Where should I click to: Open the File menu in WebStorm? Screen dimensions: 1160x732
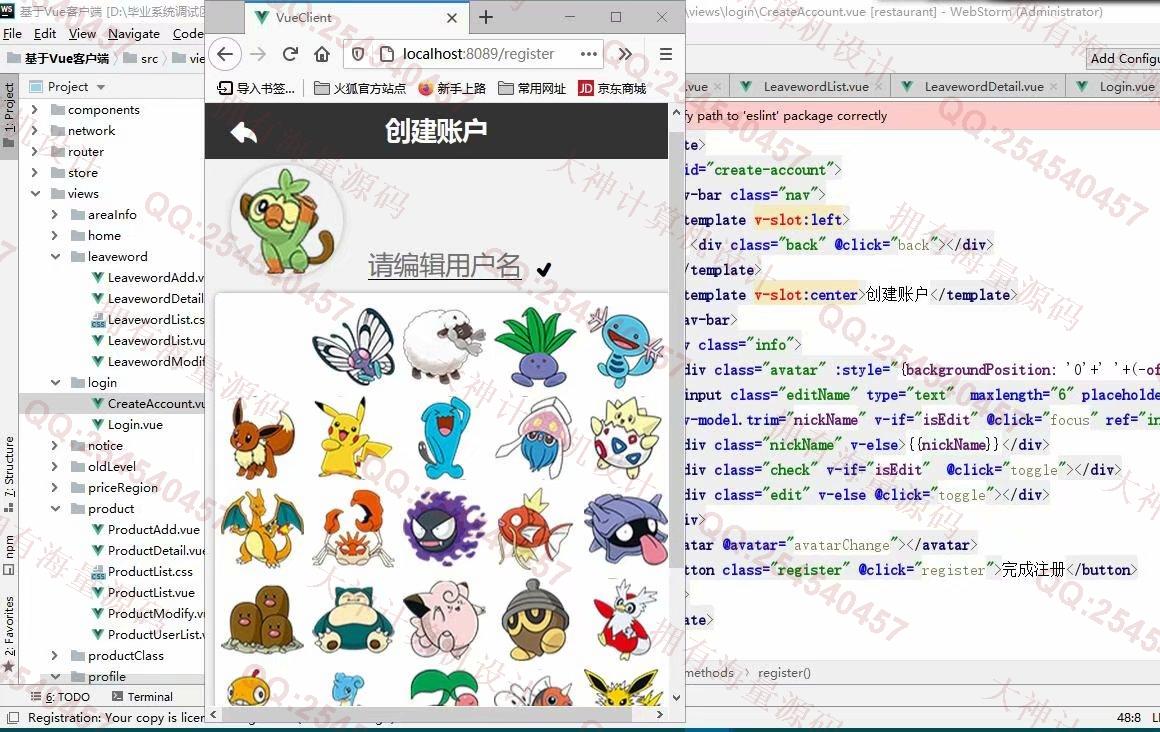(x=13, y=33)
